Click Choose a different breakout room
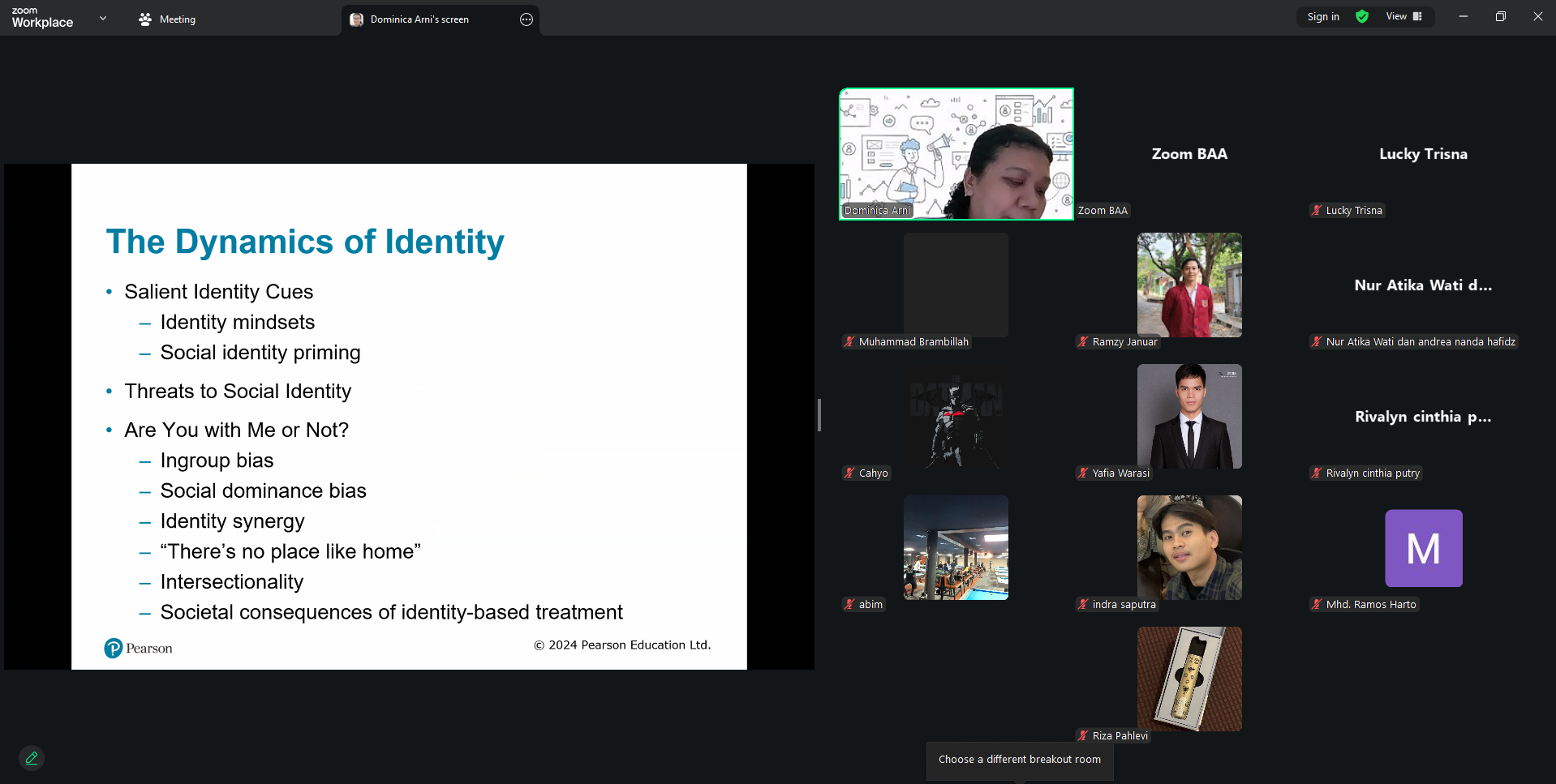Screen dimensions: 1556x784 1020,760
